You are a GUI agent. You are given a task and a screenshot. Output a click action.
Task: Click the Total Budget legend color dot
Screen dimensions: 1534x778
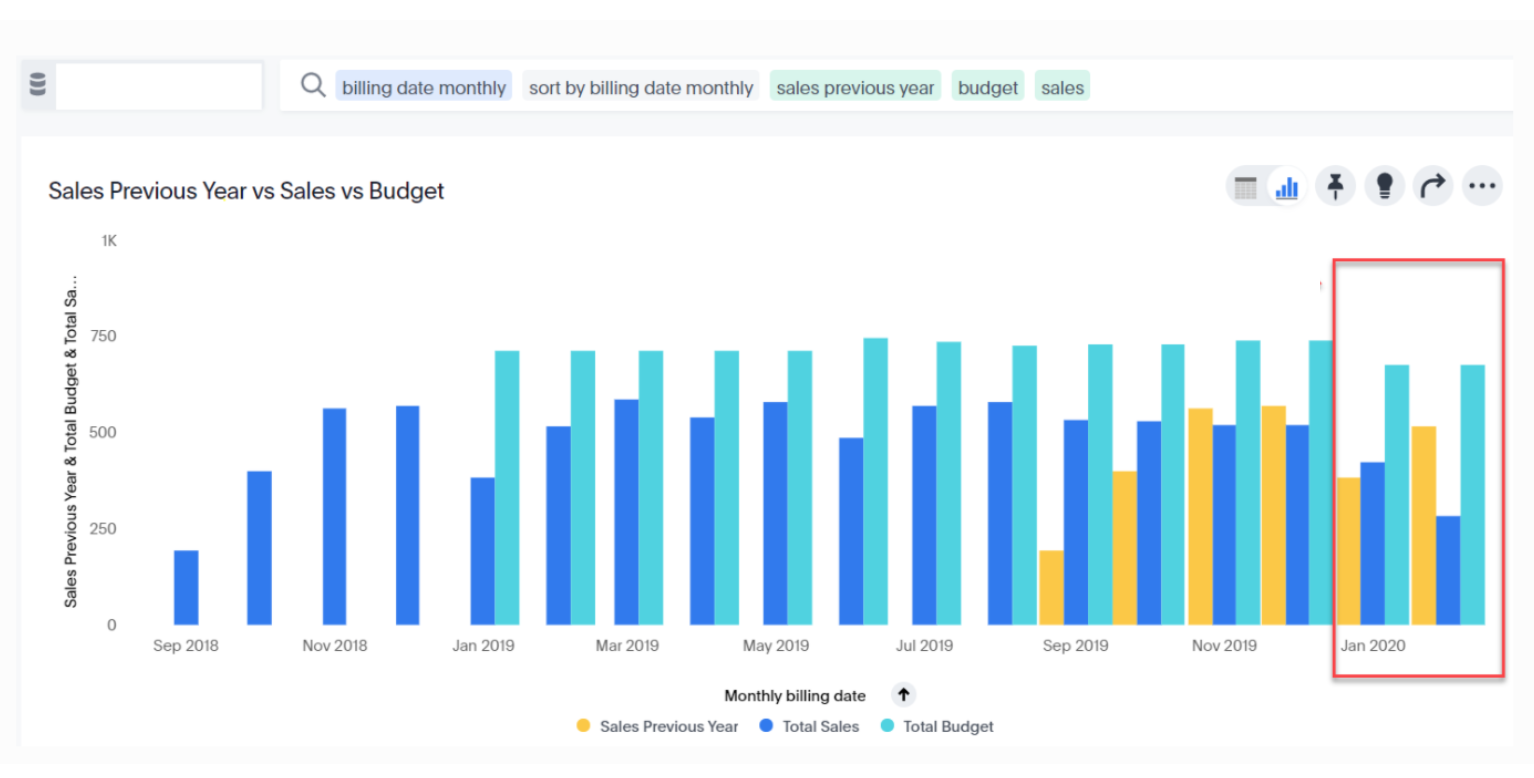tap(887, 727)
